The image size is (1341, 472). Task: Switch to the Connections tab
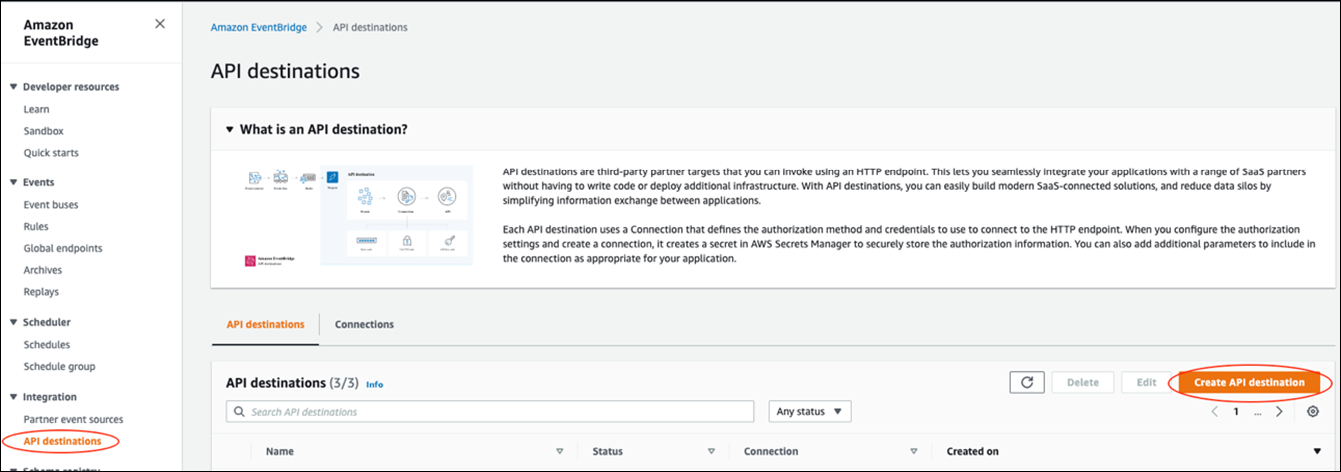(364, 325)
